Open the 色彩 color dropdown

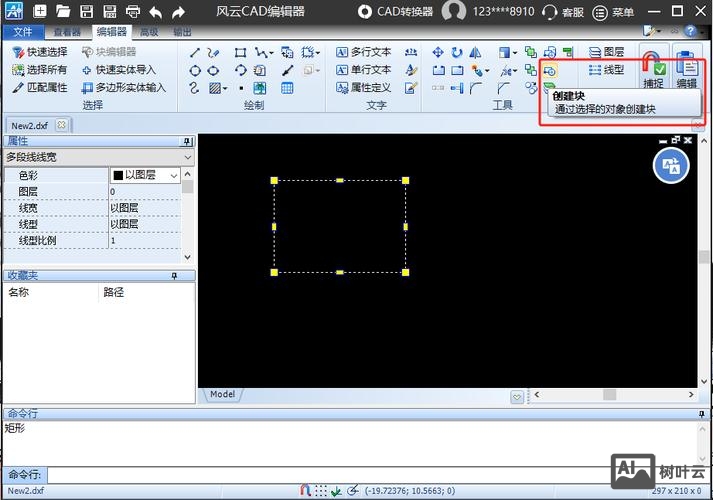[174, 175]
